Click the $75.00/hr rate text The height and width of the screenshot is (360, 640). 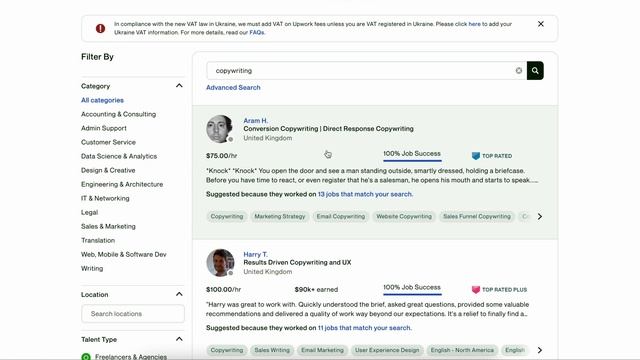coord(222,156)
